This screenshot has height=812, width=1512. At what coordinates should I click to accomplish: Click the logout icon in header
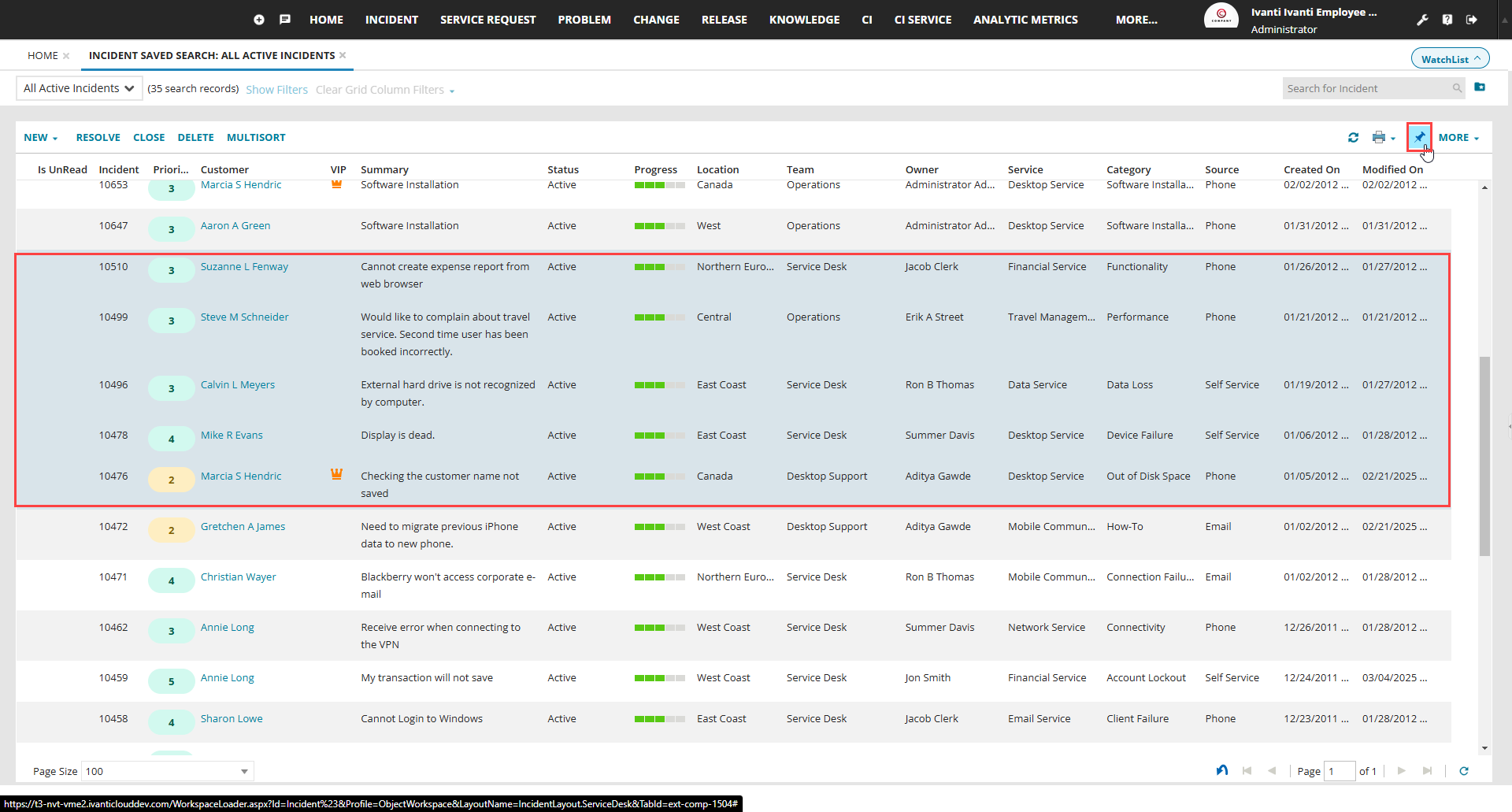1472,20
